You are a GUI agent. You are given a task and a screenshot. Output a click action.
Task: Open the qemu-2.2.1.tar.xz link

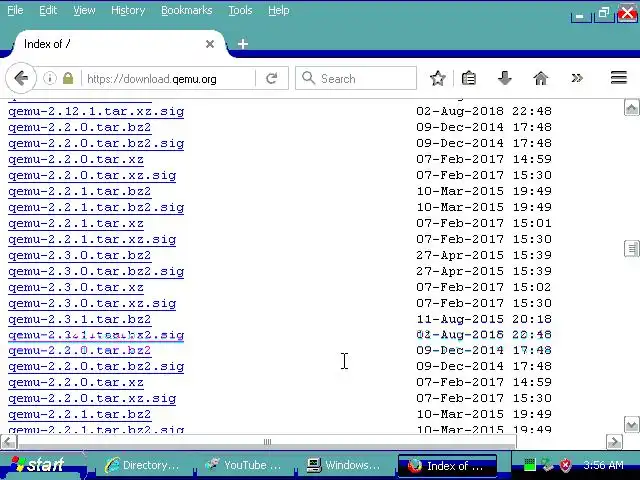(76, 223)
